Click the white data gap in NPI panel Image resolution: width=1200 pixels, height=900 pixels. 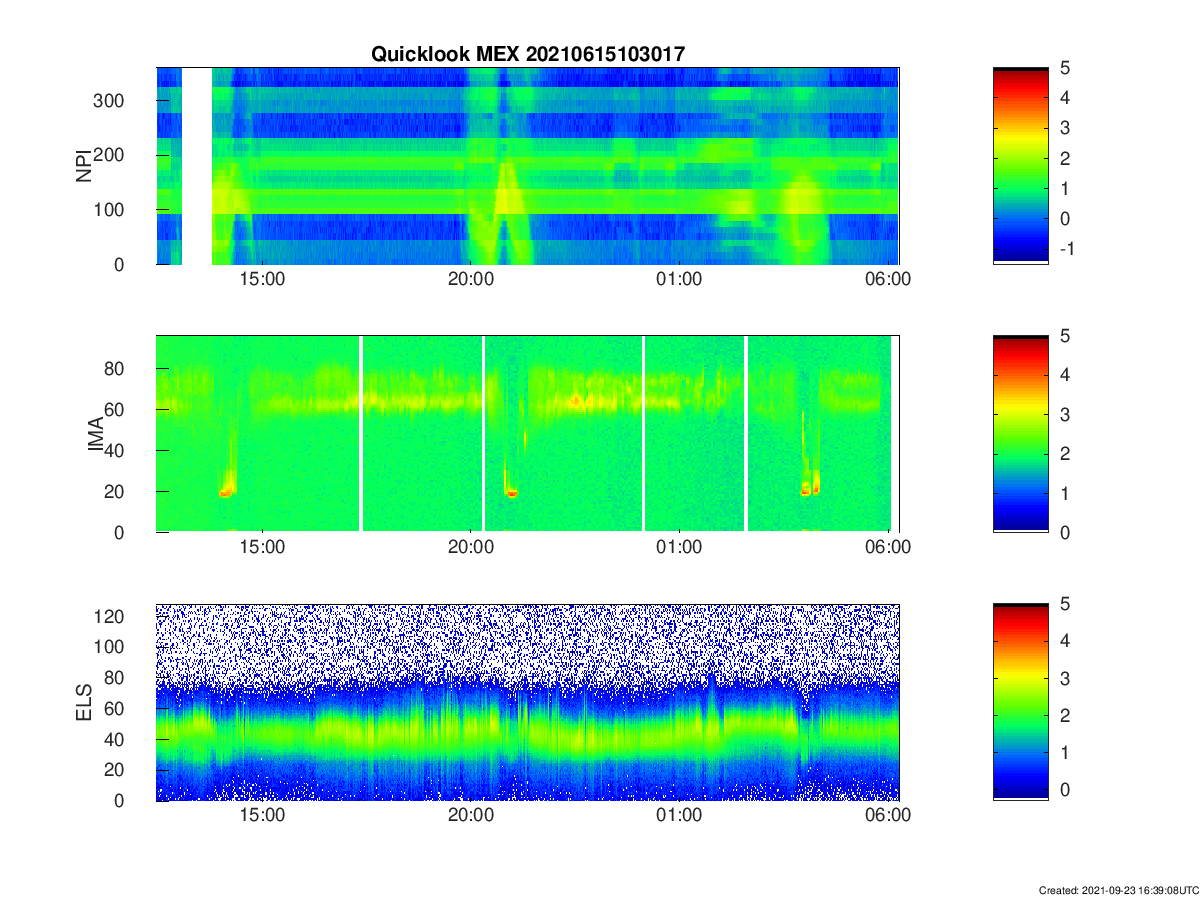coord(197,166)
